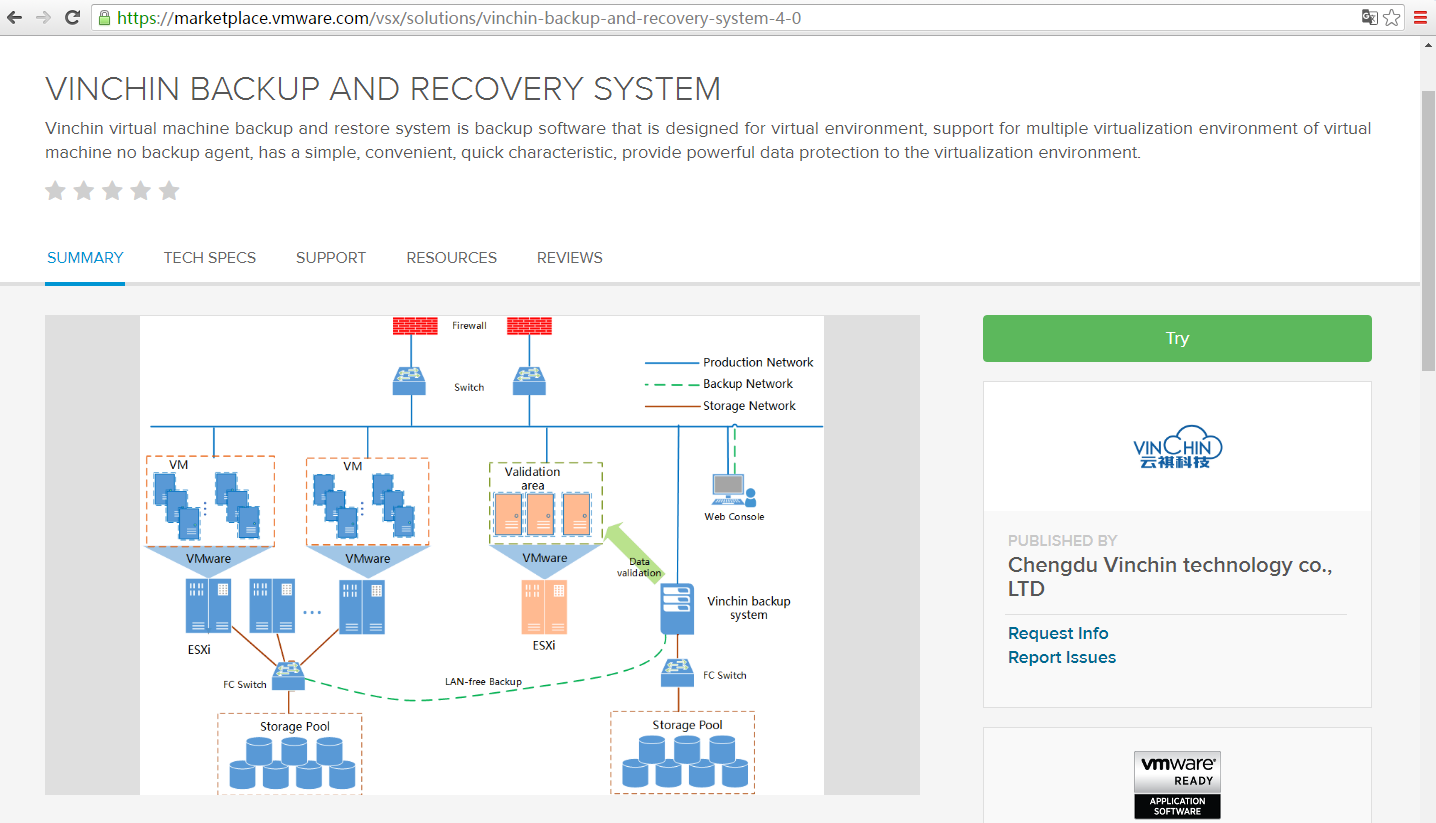Image resolution: width=1436 pixels, height=823 pixels.
Task: View the REVIEWS tab
Action: tap(570, 258)
